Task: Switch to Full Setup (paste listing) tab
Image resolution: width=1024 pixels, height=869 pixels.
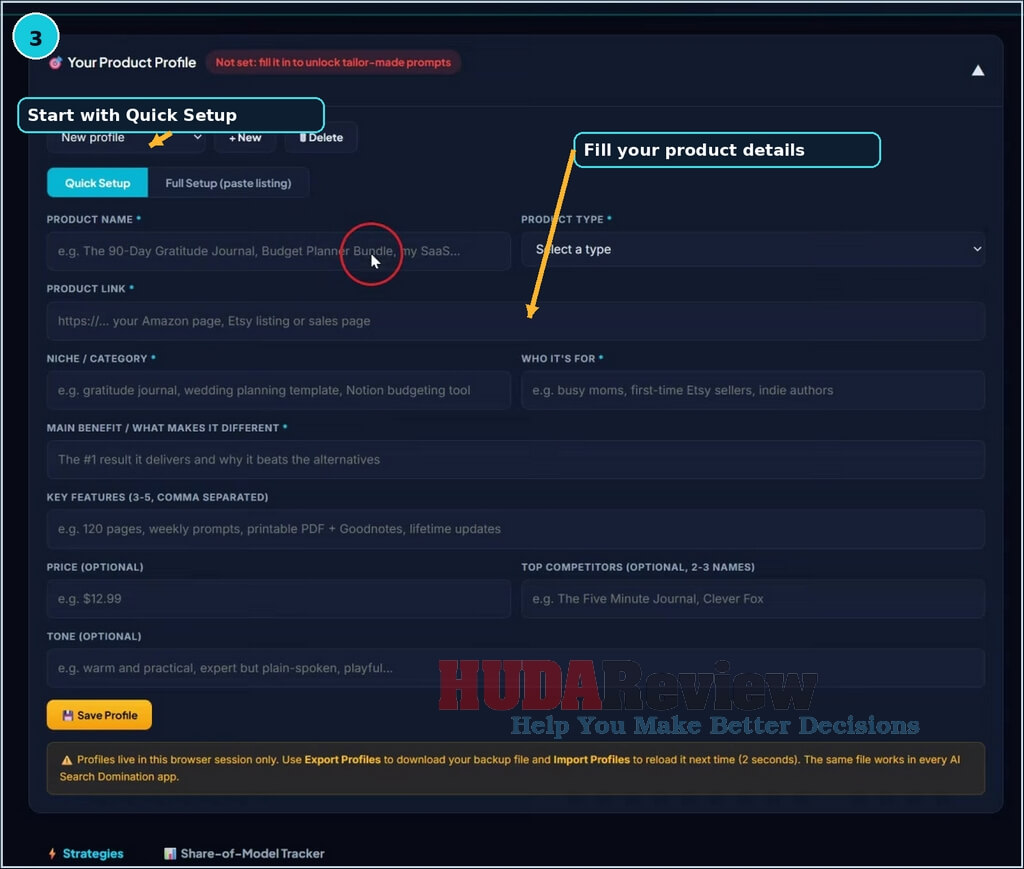Action: pyautogui.click(x=229, y=183)
